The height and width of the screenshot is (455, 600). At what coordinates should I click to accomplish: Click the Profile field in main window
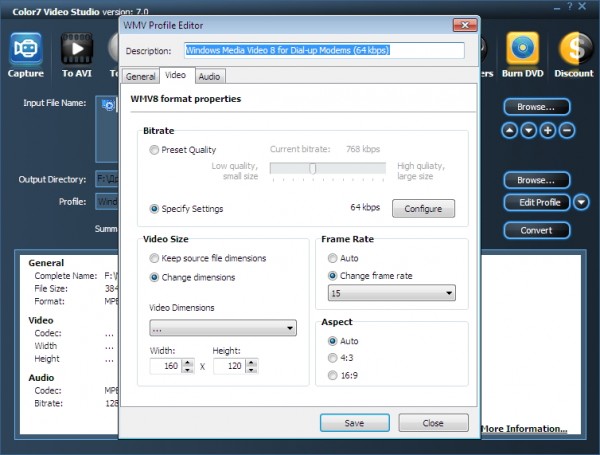(x=107, y=202)
